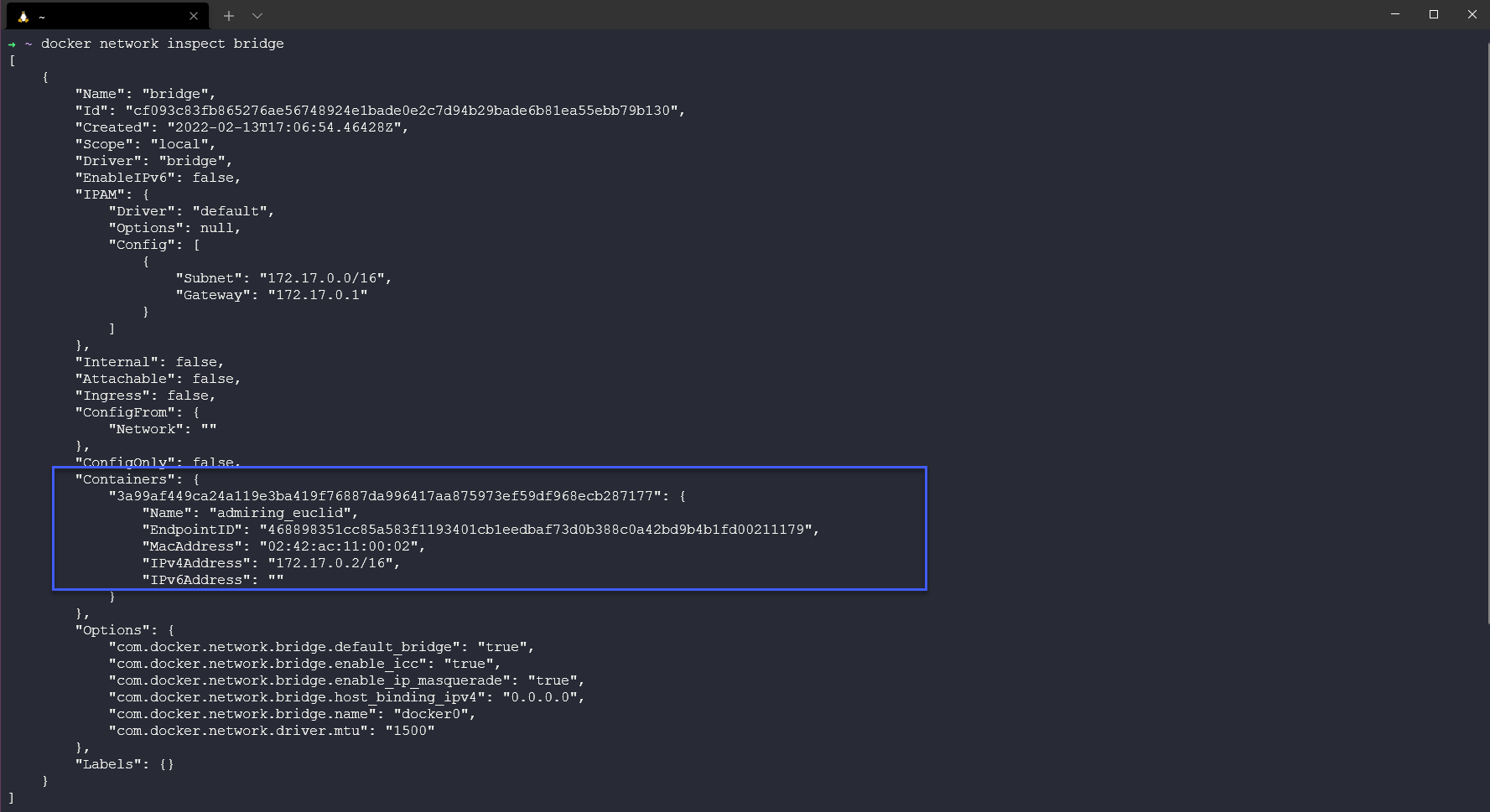The height and width of the screenshot is (812, 1490).
Task: Click the Subnet value 172.17.0.0/16
Action: (x=325, y=278)
